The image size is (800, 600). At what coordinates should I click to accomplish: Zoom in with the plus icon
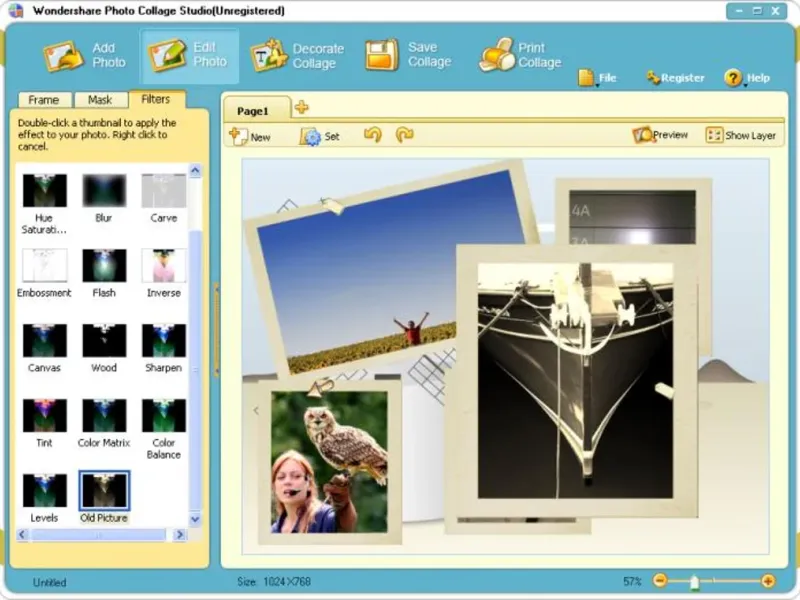[x=768, y=581]
